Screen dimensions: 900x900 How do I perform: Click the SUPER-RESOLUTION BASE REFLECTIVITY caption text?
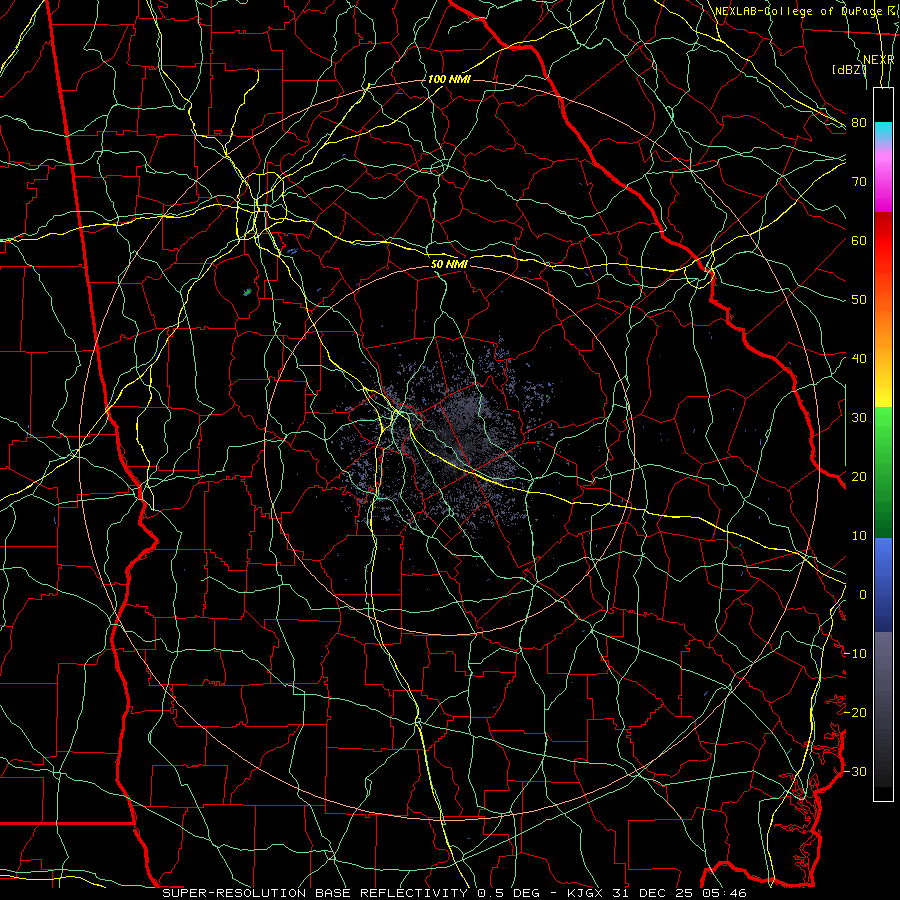click(315, 893)
